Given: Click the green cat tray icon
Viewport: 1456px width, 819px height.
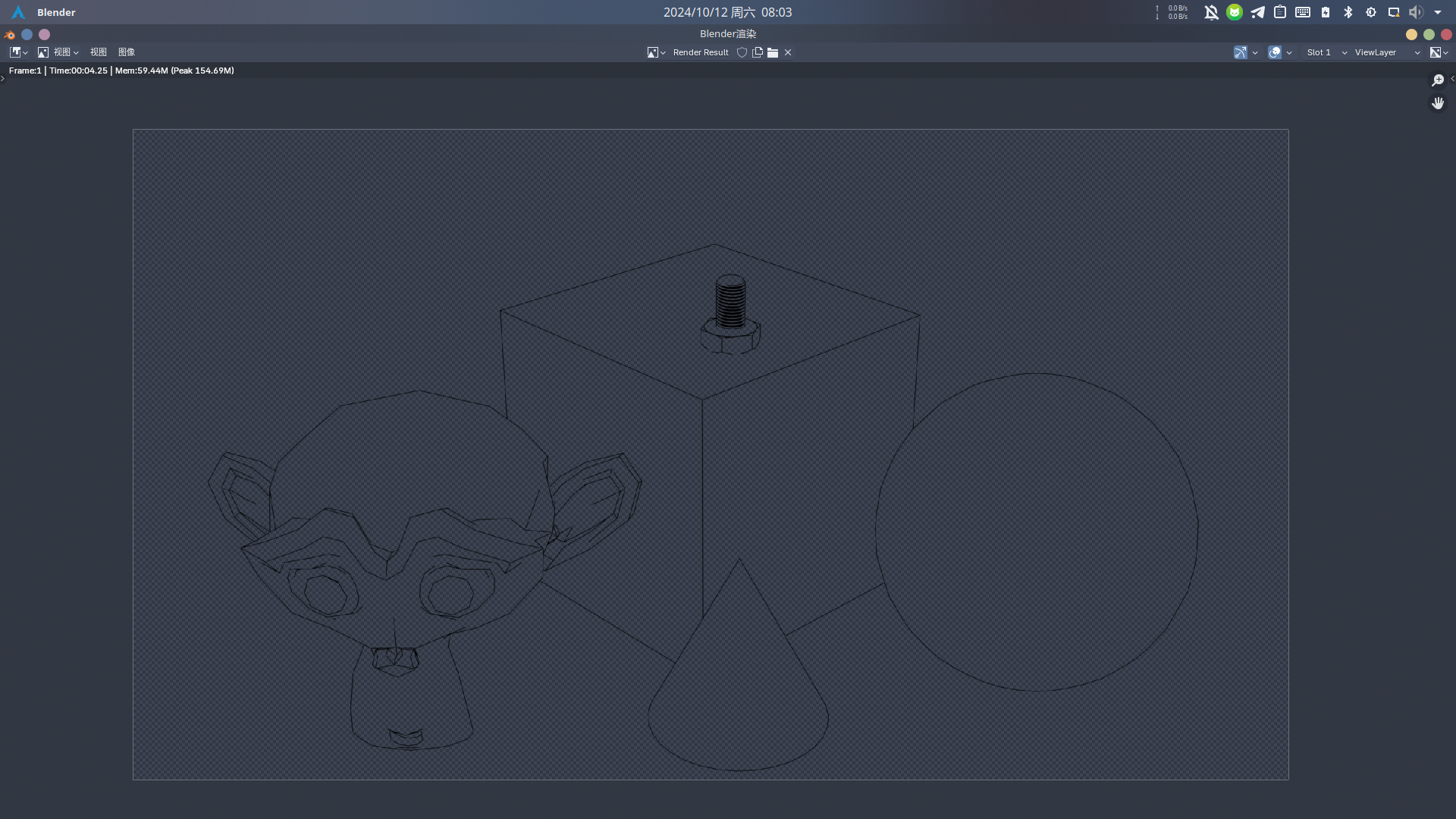Looking at the screenshot, I should (1235, 12).
